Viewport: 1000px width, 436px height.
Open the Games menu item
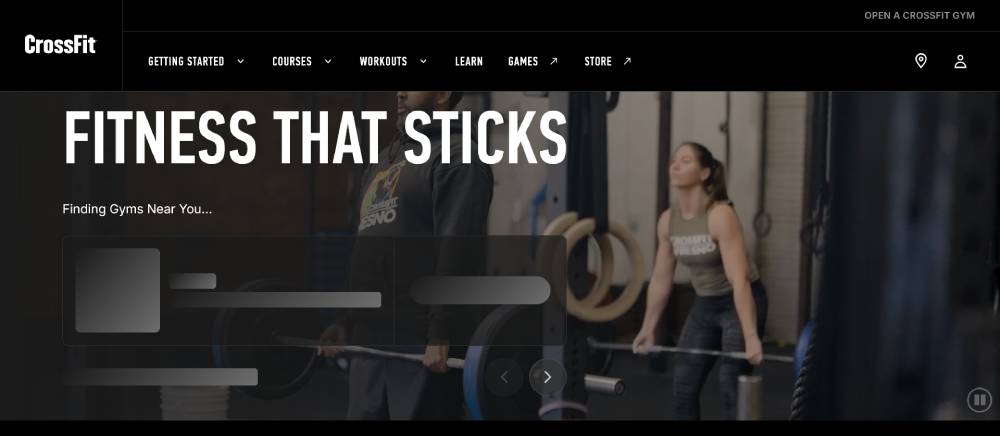coord(523,61)
